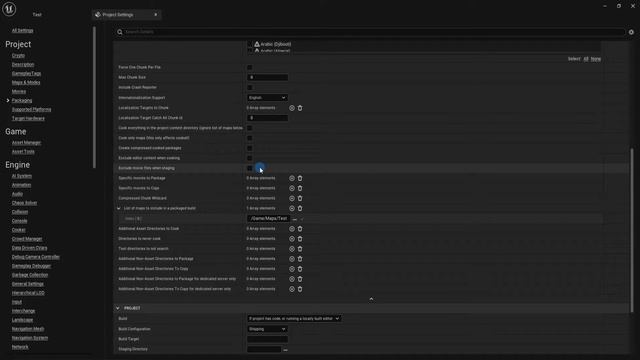Go to All Settings link
This screenshot has height=360, width=640.
[x=22, y=31]
